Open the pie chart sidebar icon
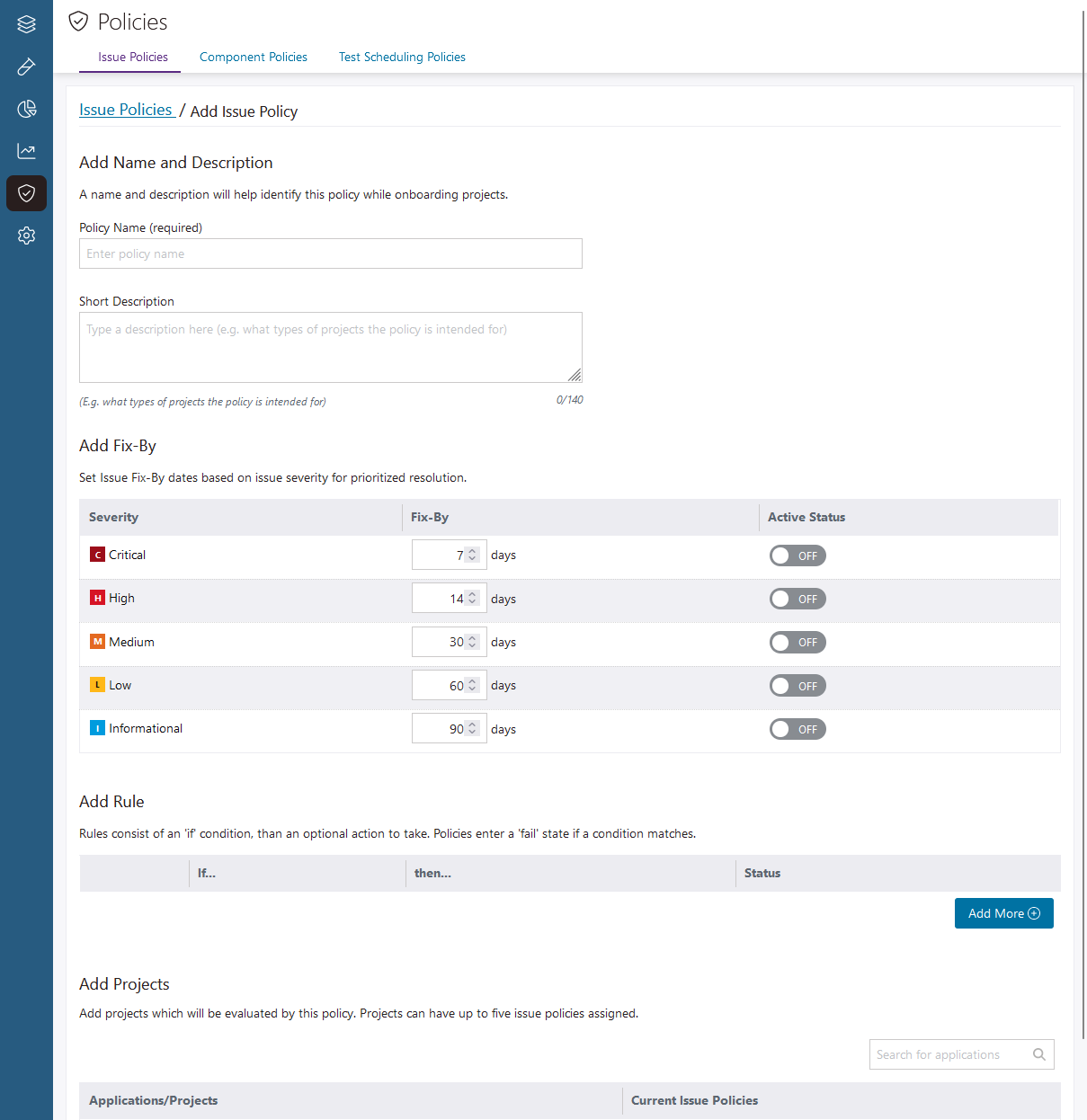 coord(26,109)
